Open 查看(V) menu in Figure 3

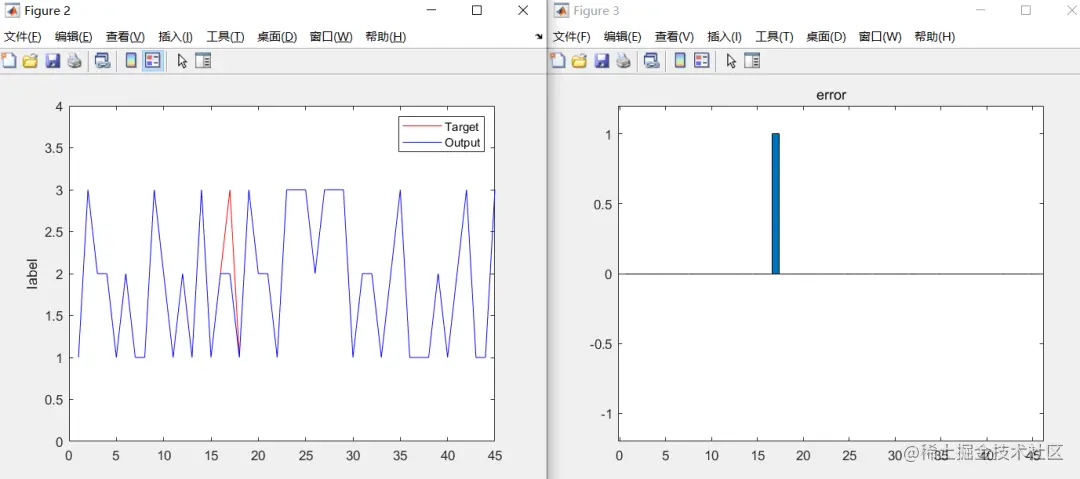coord(674,37)
